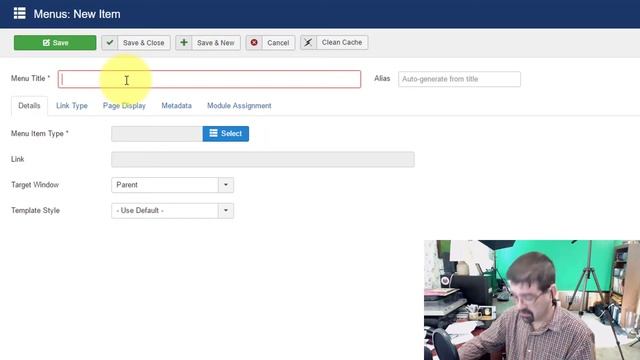Click the disabled Link field
This screenshot has height=360, width=640.
[263, 159]
